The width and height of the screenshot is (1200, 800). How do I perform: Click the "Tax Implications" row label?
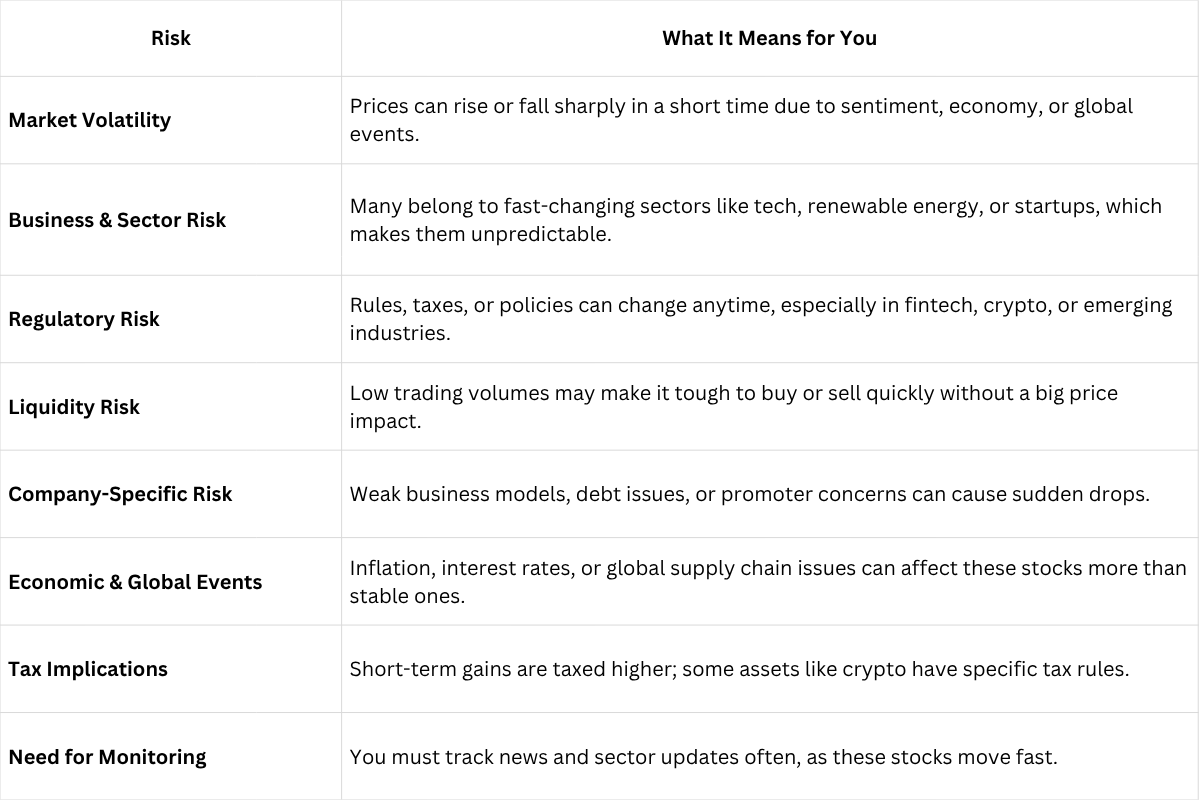point(88,669)
